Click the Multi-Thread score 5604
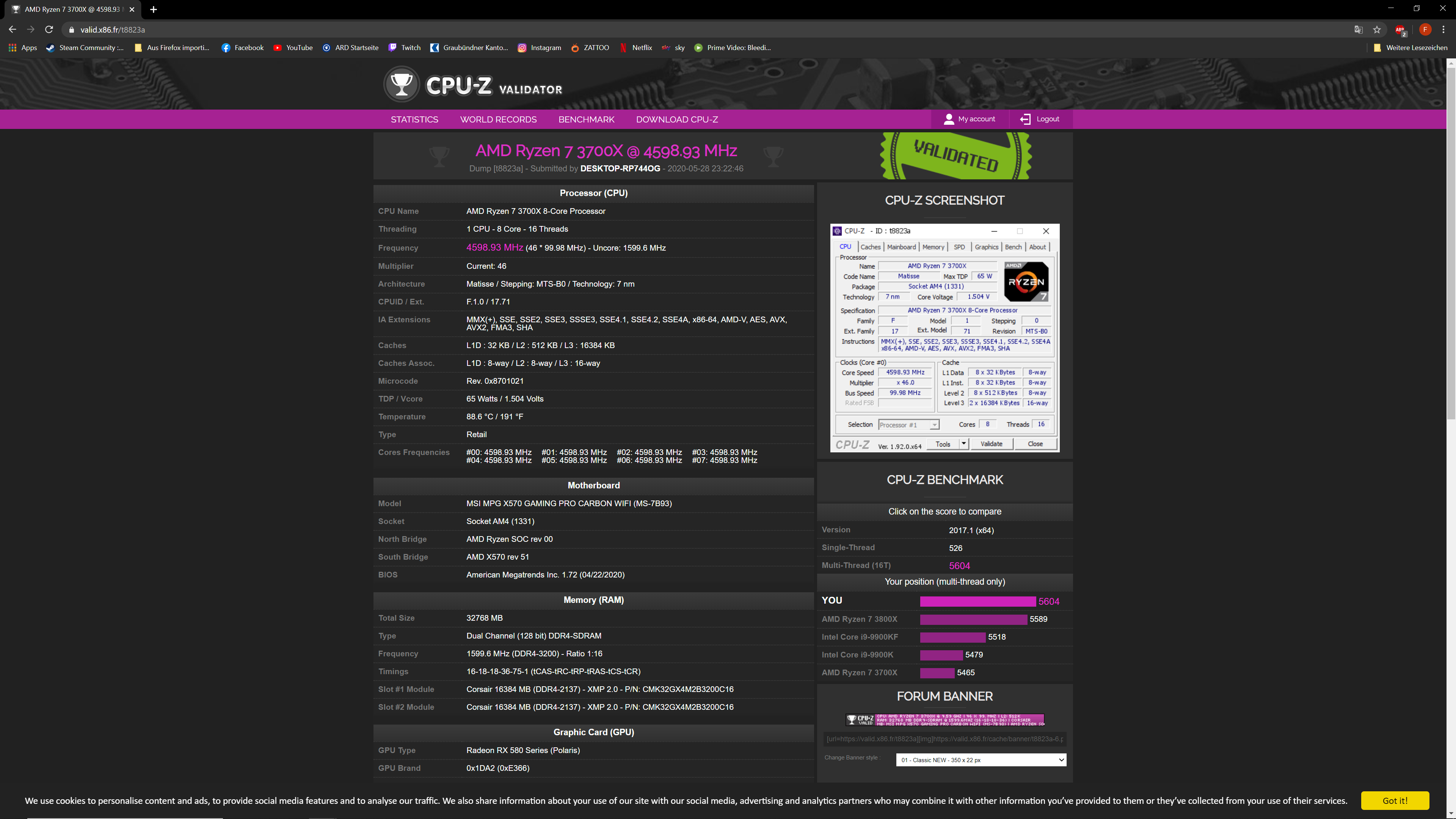 (x=959, y=566)
